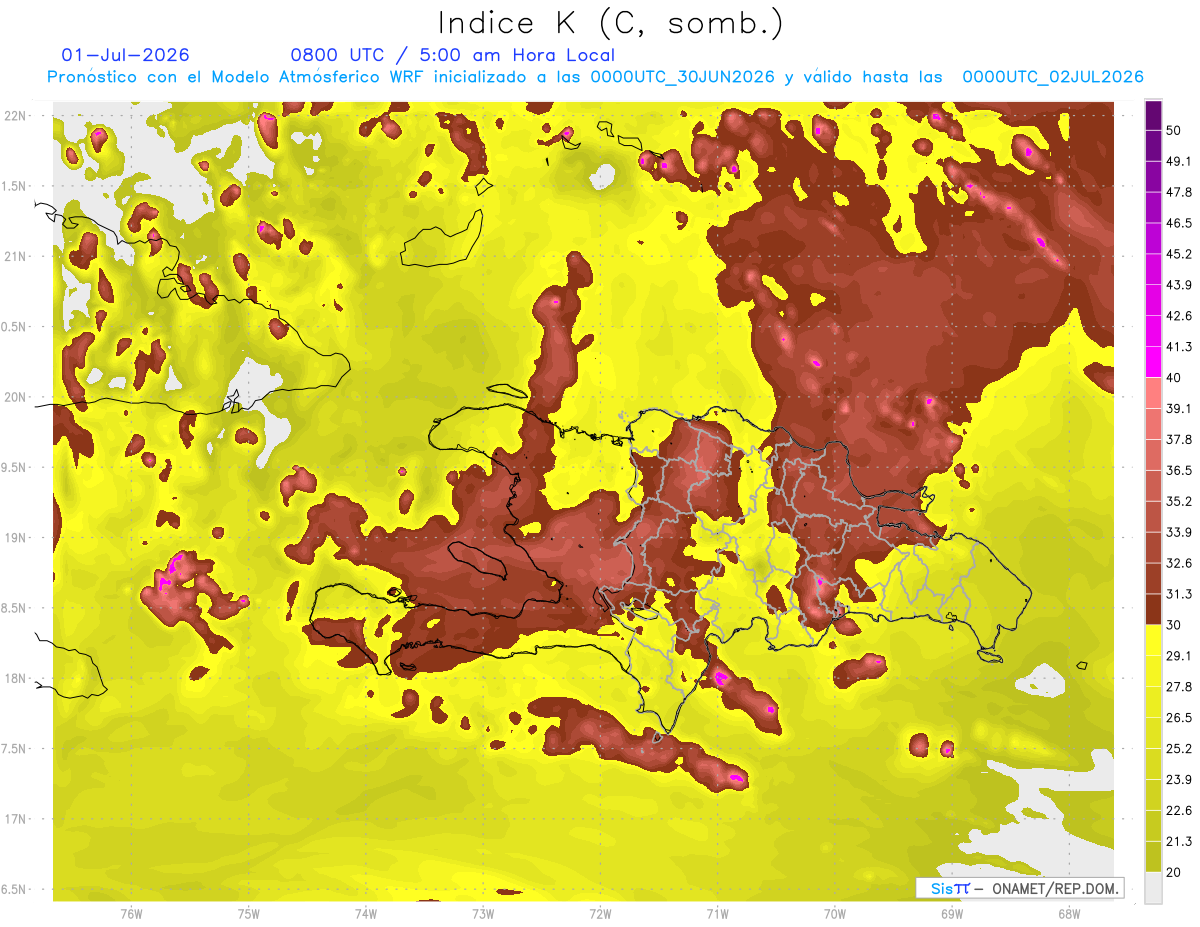This screenshot has height=927, width=1200.
Task: Click the colorbar label '31.3'
Action: point(1179,594)
